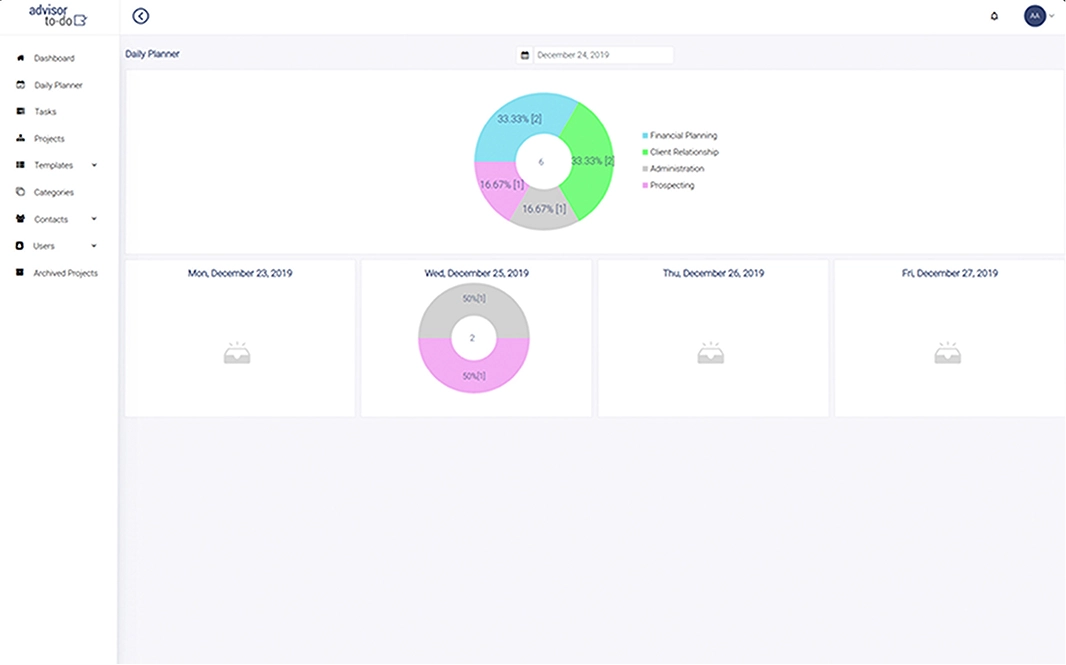1066x665 pixels.
Task: Expand the Templates submenu arrow
Action: point(94,166)
